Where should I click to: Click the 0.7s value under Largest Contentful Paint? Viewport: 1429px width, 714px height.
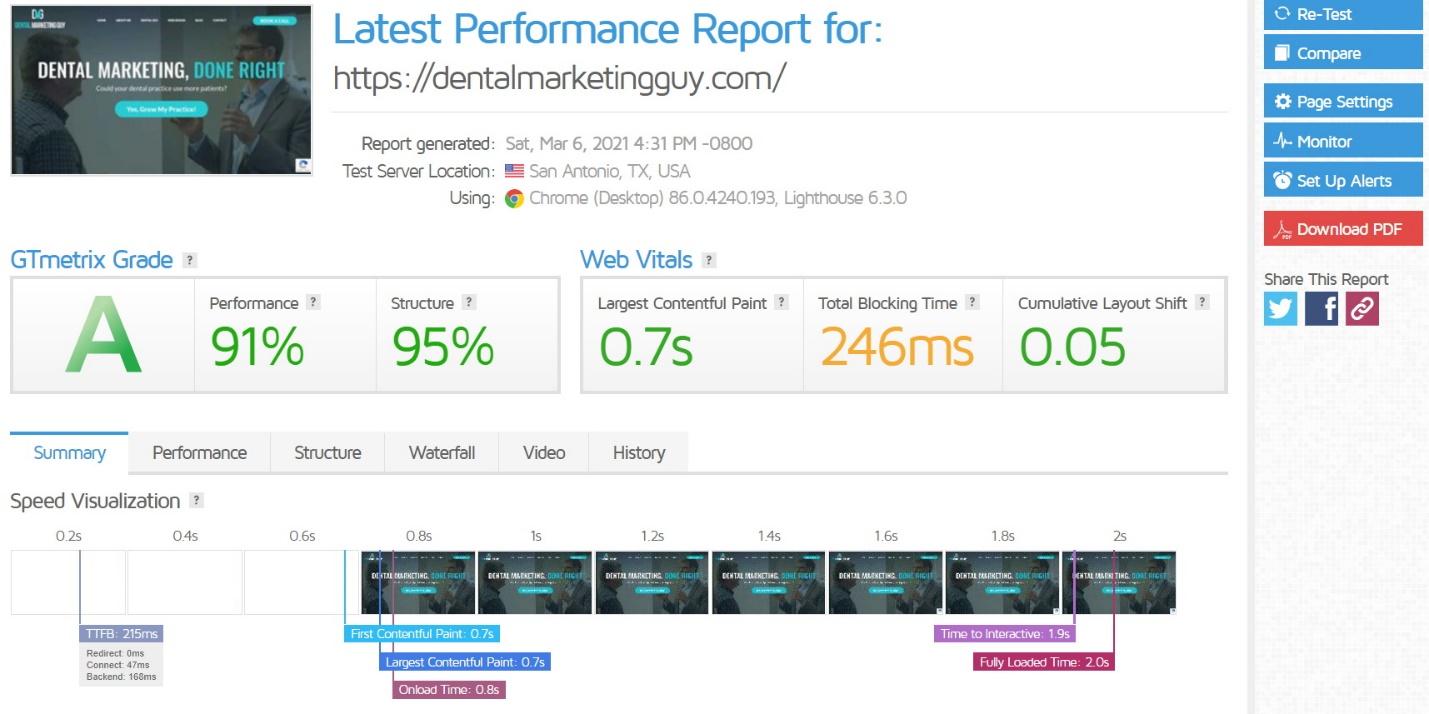coord(646,347)
